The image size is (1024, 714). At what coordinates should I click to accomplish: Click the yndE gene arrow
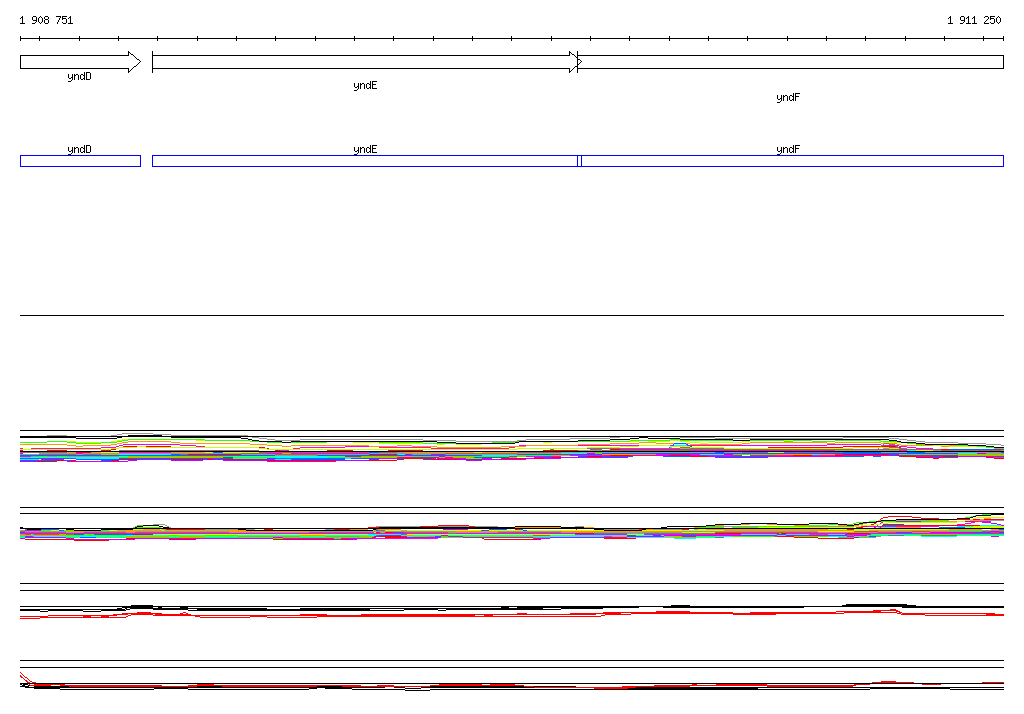click(x=367, y=62)
